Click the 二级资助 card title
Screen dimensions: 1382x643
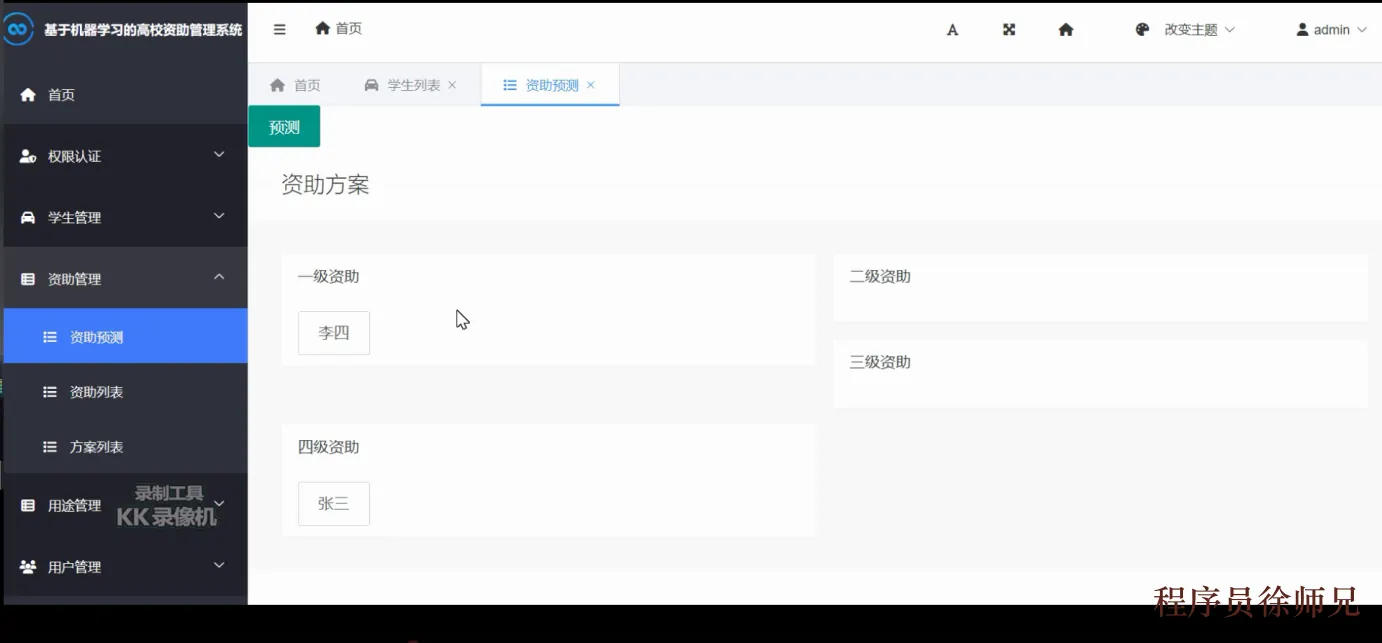tap(880, 277)
